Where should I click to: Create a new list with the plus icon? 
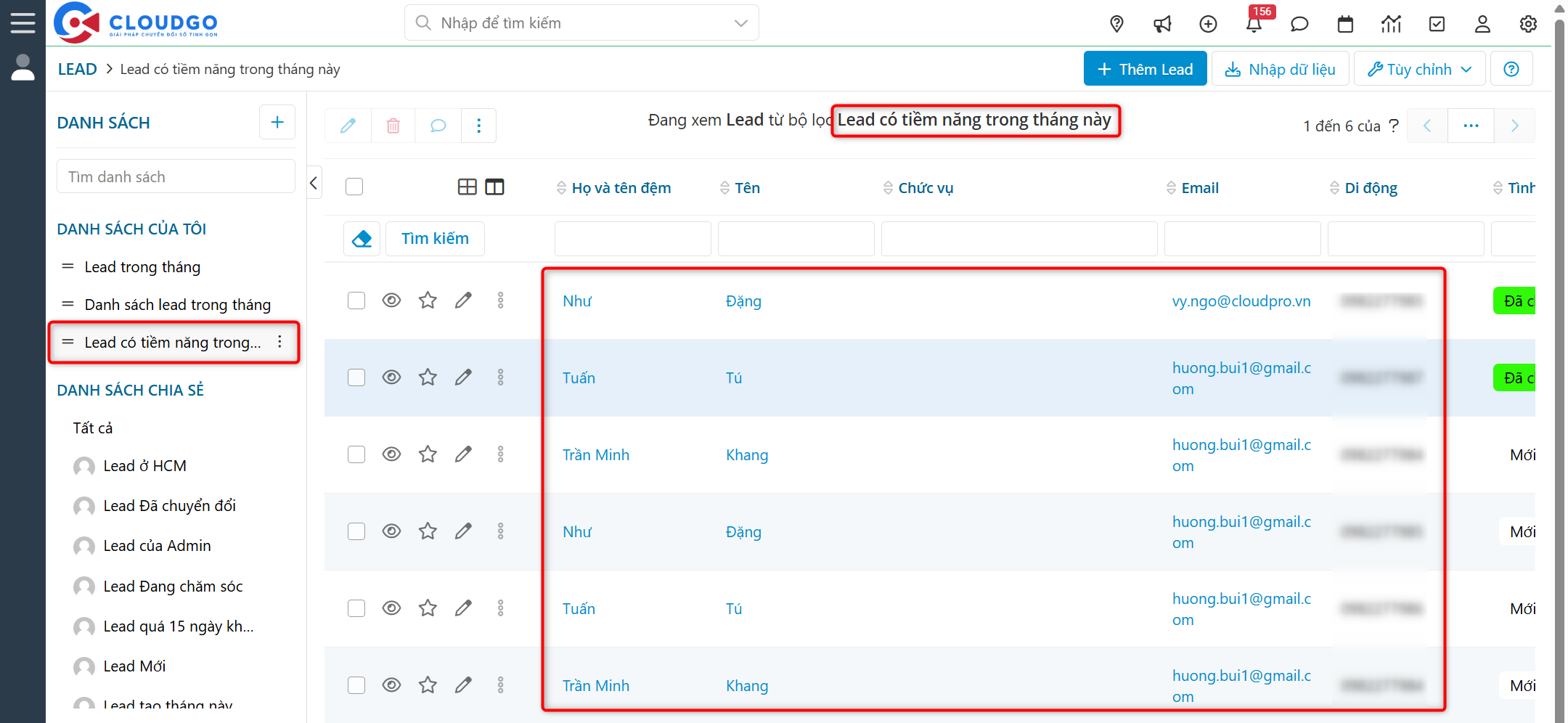pos(277,122)
